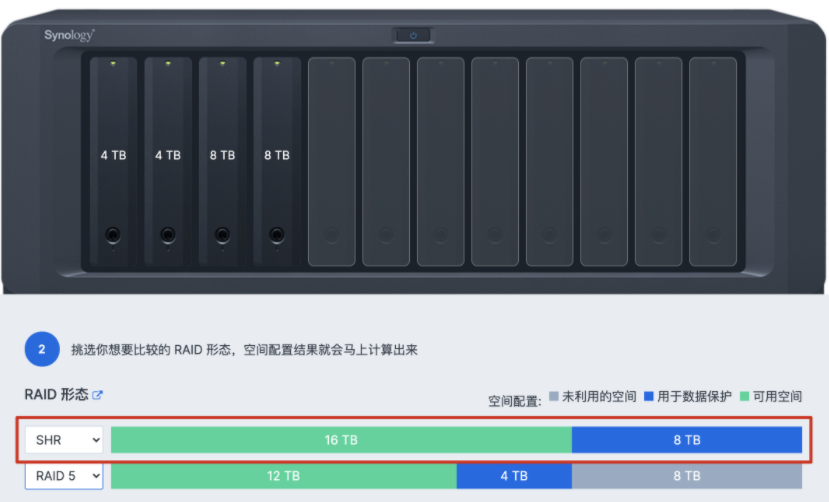The image size is (829, 502).
Task: Click the green 可用空间 legend swatch
Action: (746, 397)
